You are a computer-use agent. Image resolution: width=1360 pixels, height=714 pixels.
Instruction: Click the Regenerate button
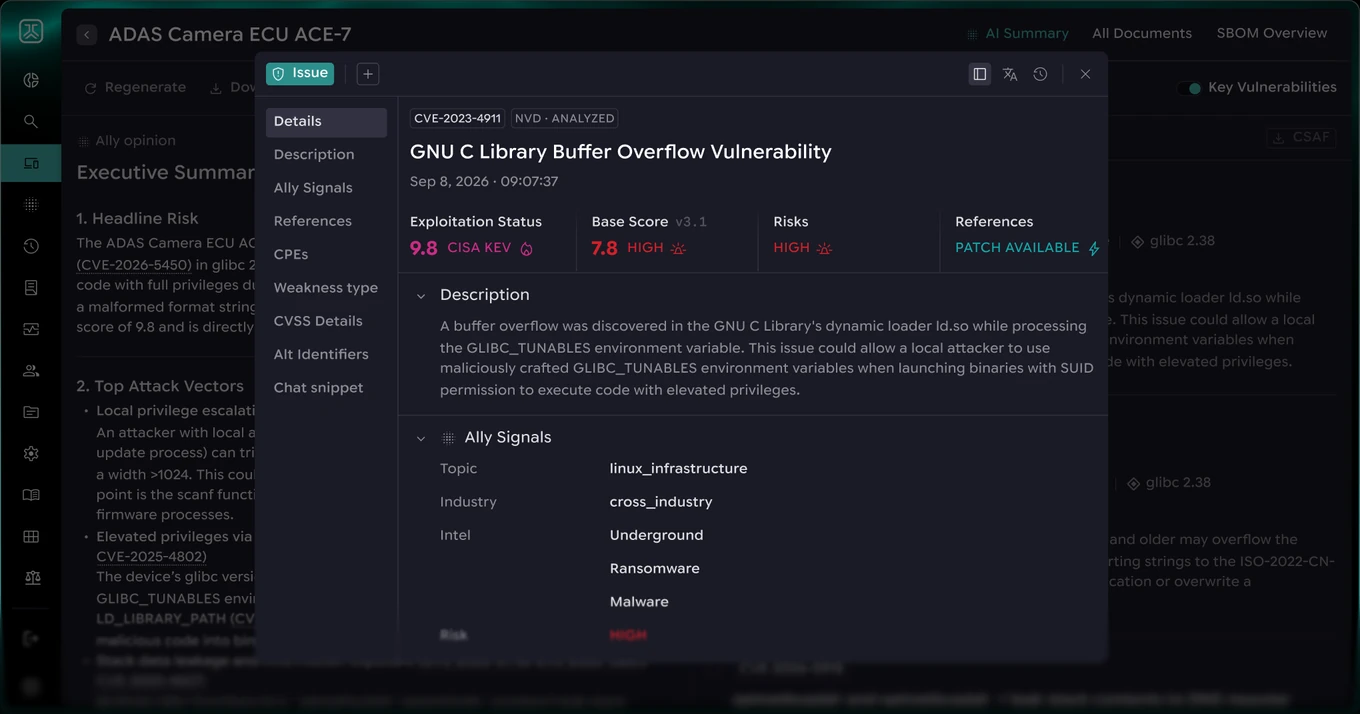pyautogui.click(x=135, y=88)
